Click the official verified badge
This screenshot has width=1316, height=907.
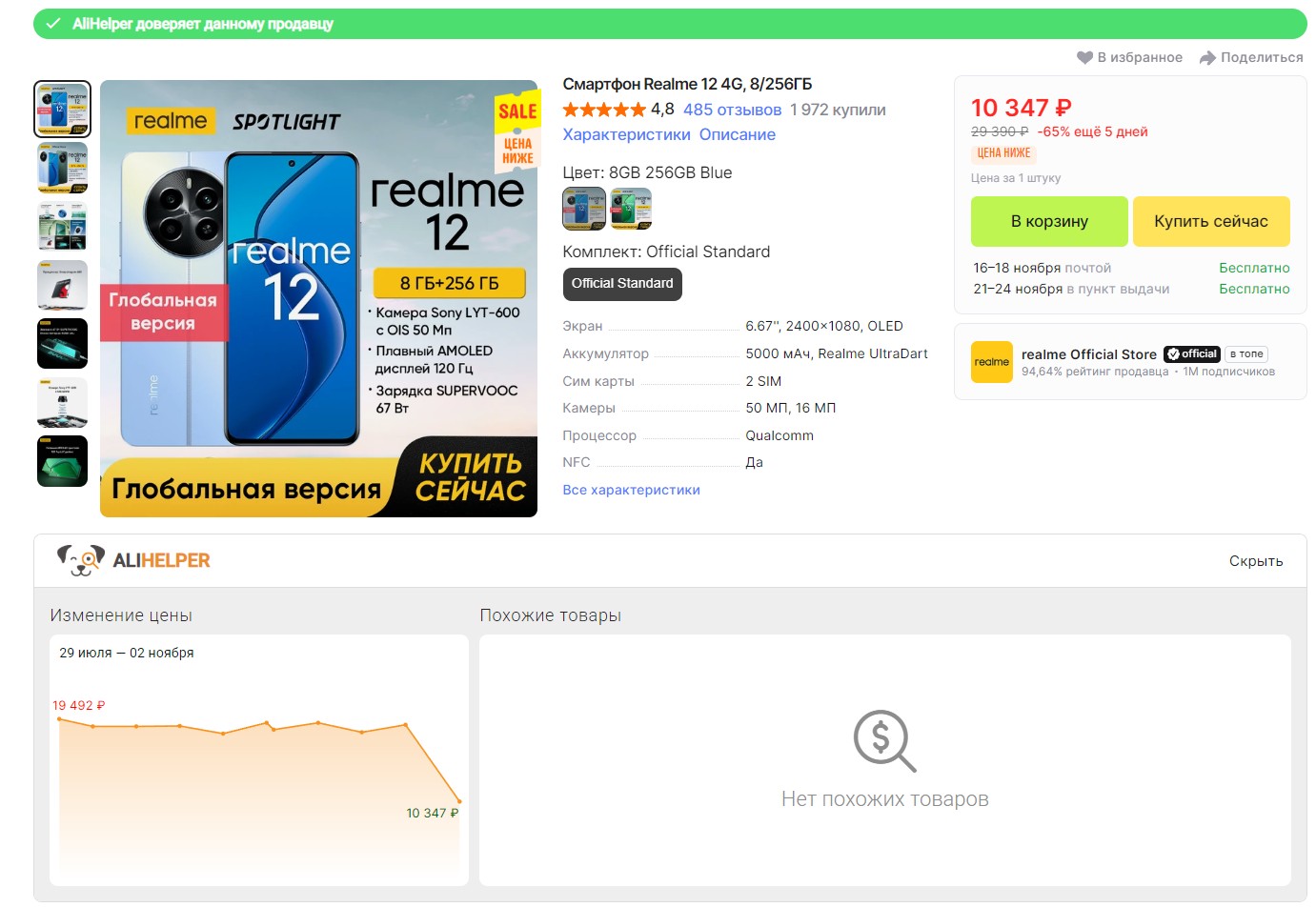(1191, 354)
